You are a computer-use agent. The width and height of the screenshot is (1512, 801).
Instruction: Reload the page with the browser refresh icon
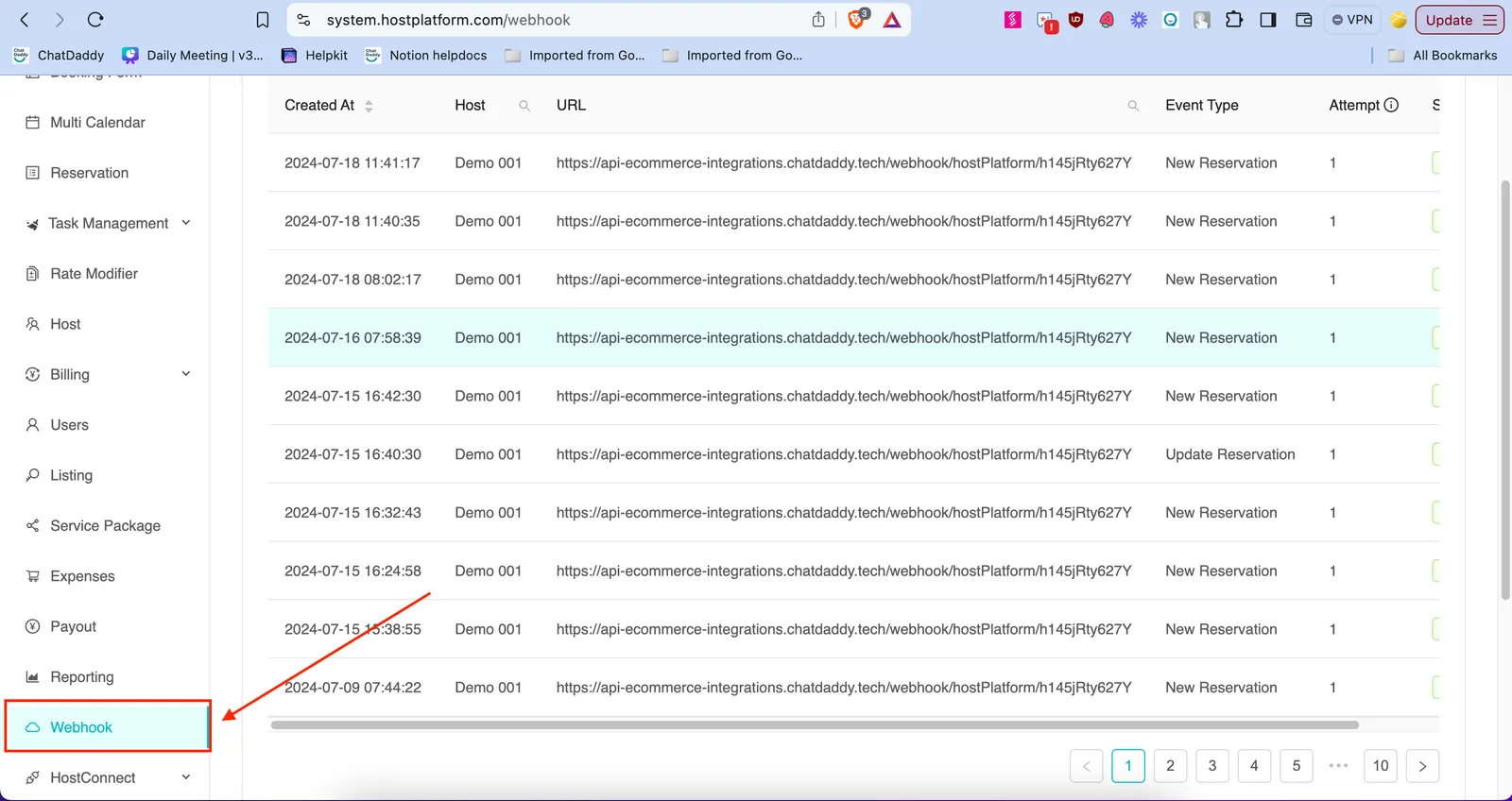pos(95,20)
